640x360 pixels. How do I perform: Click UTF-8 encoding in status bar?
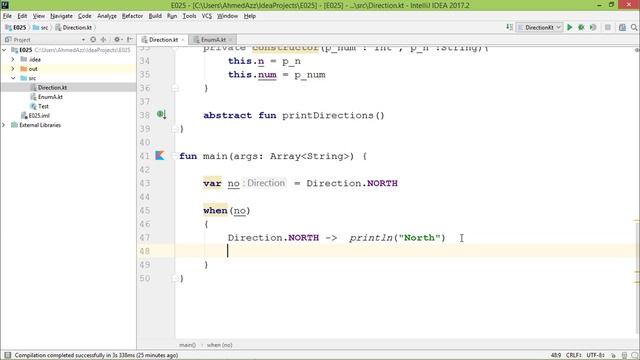pos(595,355)
